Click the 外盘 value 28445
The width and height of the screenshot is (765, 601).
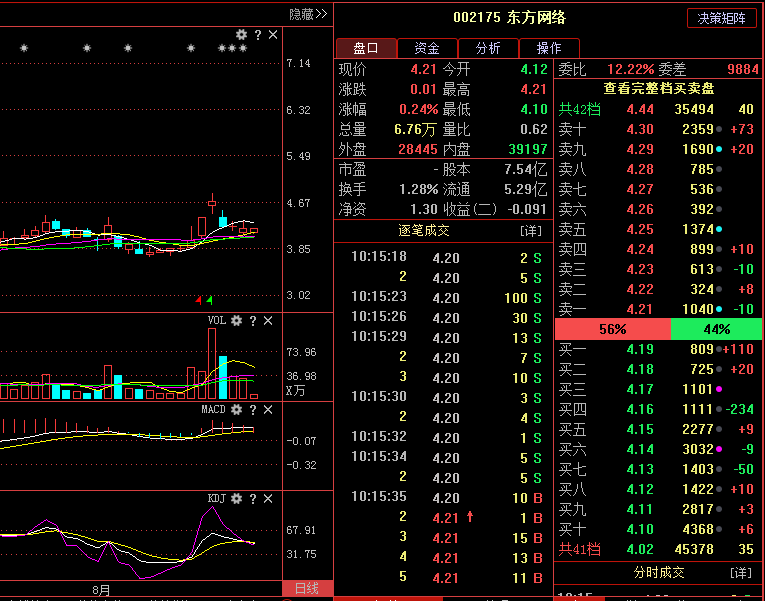point(418,149)
